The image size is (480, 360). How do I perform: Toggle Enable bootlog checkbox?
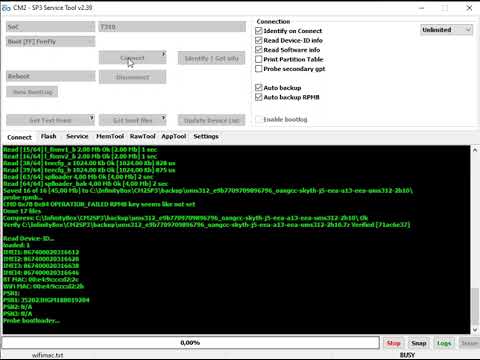point(259,119)
